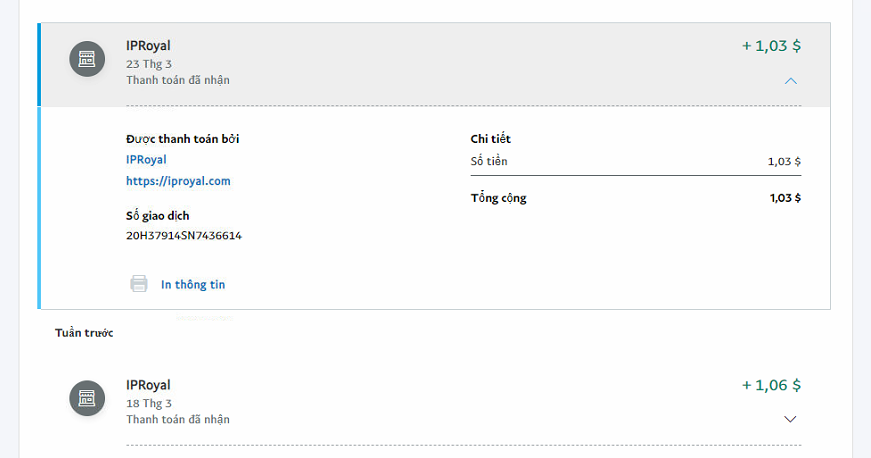
Task: Select transaction ID 20H37914SN7436614
Action: [184, 236]
